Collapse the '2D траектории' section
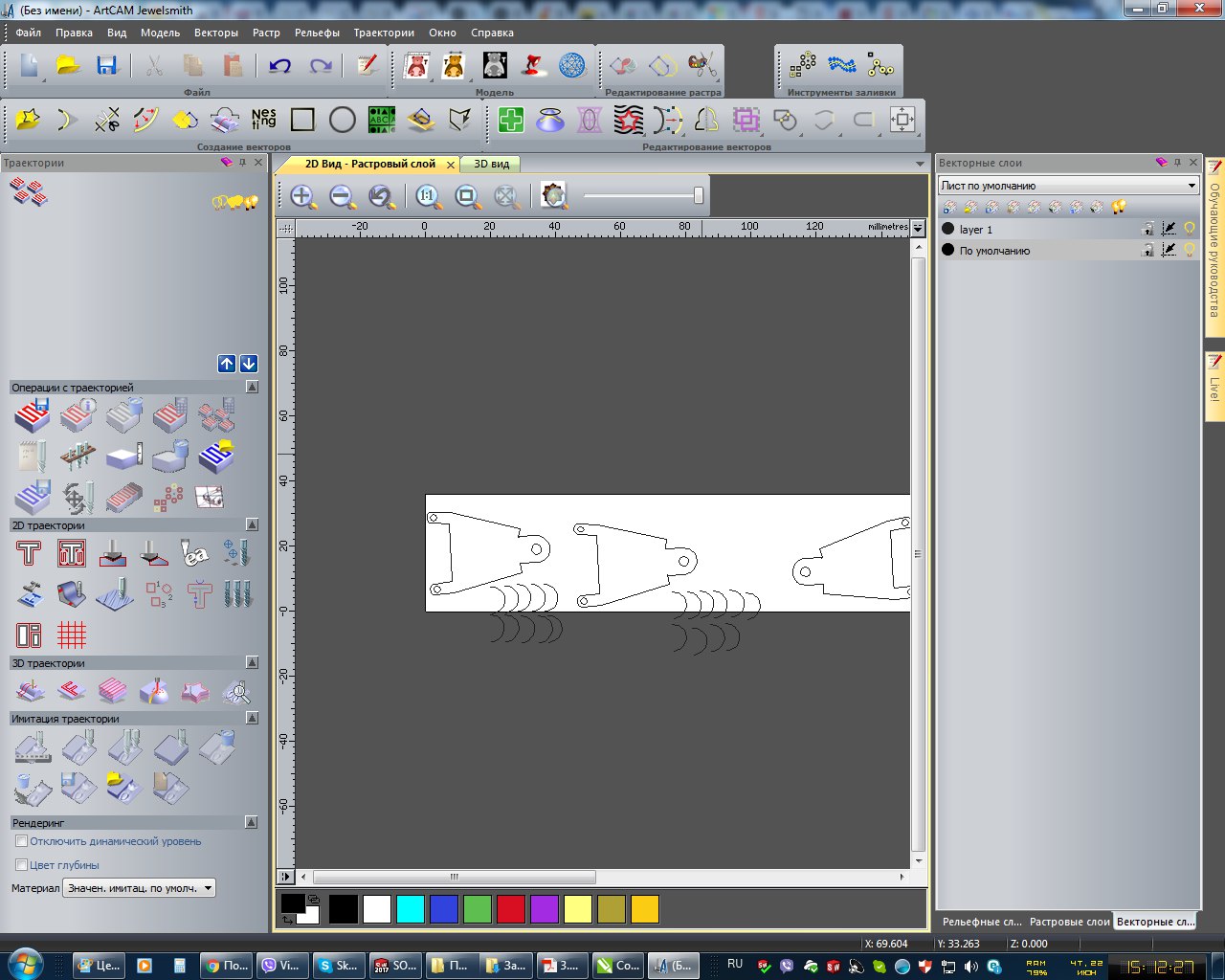This screenshot has width=1225, height=980. click(252, 524)
